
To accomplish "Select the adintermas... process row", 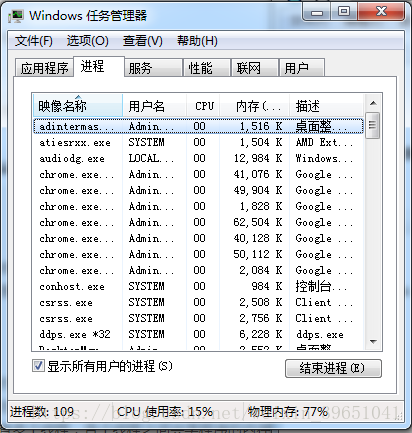I will pos(198,126).
